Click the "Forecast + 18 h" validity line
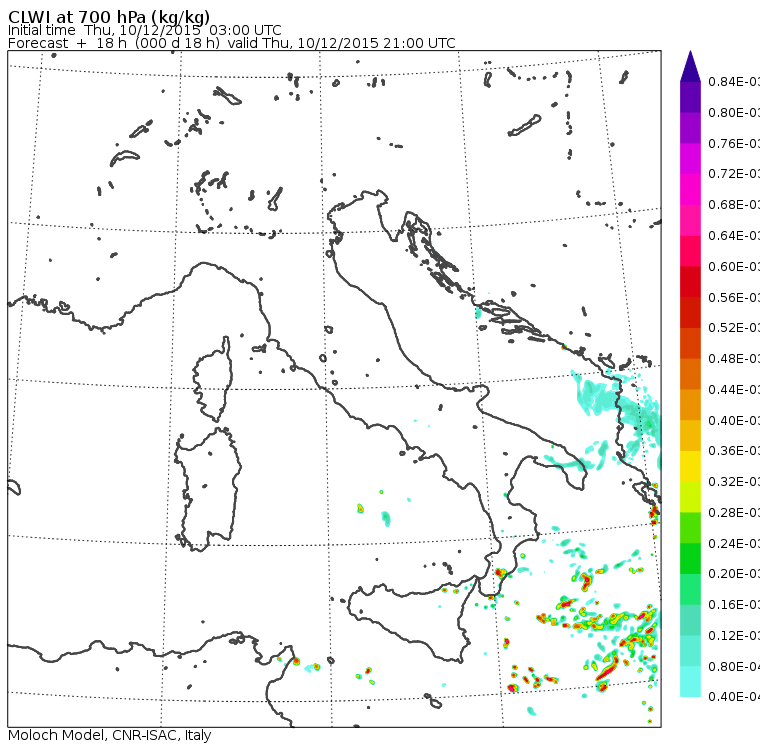Viewport: 760px width, 749px height. coord(231,43)
